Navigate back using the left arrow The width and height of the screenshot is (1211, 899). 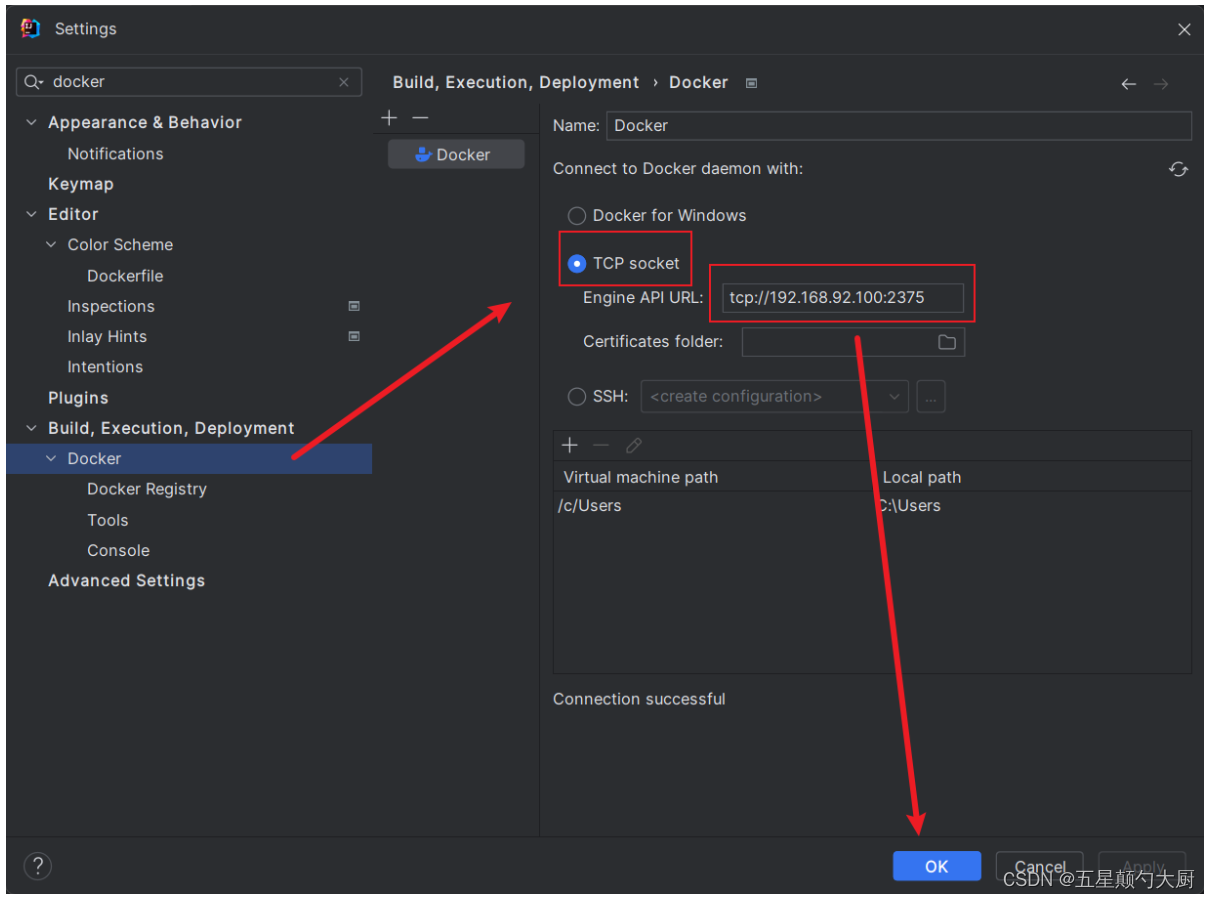[x=1129, y=83]
